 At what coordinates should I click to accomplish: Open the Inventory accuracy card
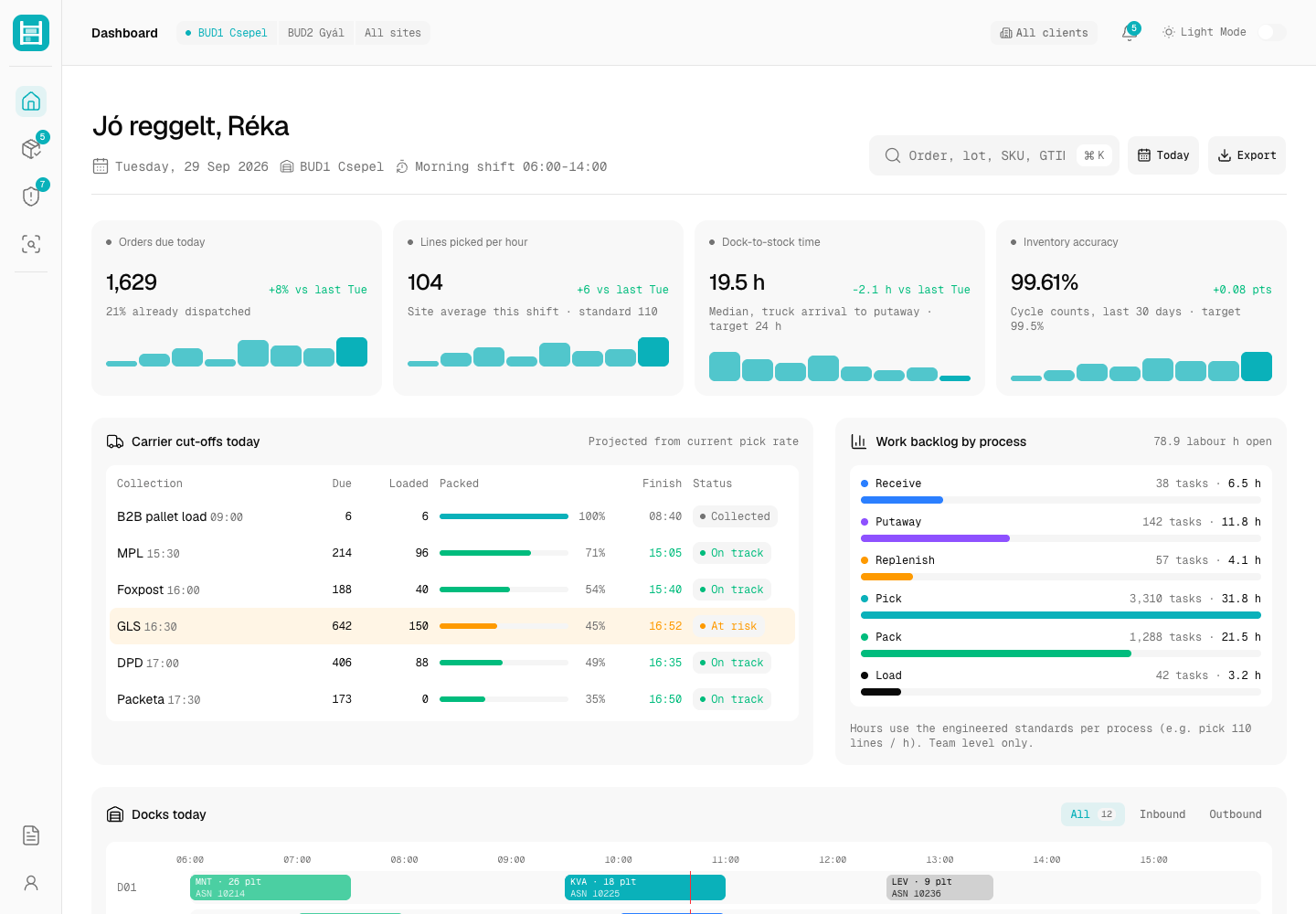click(1141, 308)
